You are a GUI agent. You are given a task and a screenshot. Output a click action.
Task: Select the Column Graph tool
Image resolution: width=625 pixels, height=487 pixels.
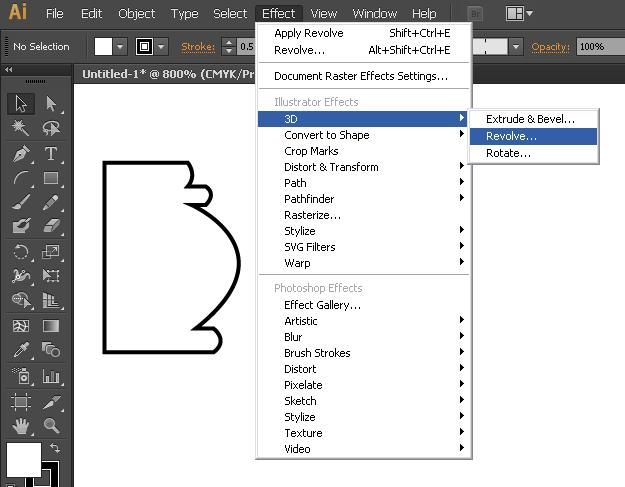[51, 376]
